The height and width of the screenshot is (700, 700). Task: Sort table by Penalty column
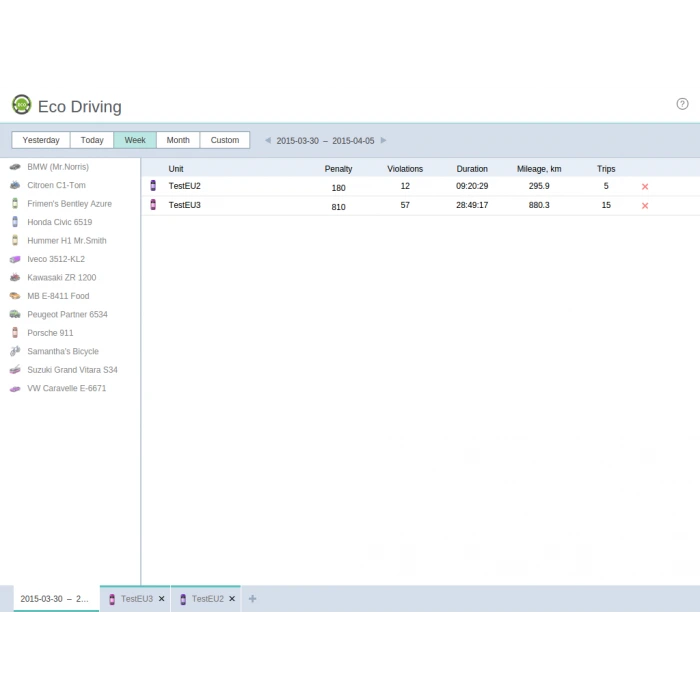coord(338,169)
